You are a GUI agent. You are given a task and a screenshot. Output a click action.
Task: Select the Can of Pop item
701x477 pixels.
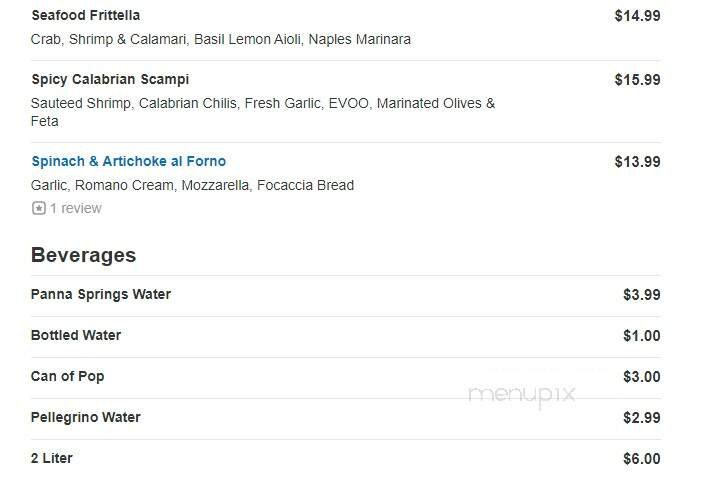click(67, 376)
